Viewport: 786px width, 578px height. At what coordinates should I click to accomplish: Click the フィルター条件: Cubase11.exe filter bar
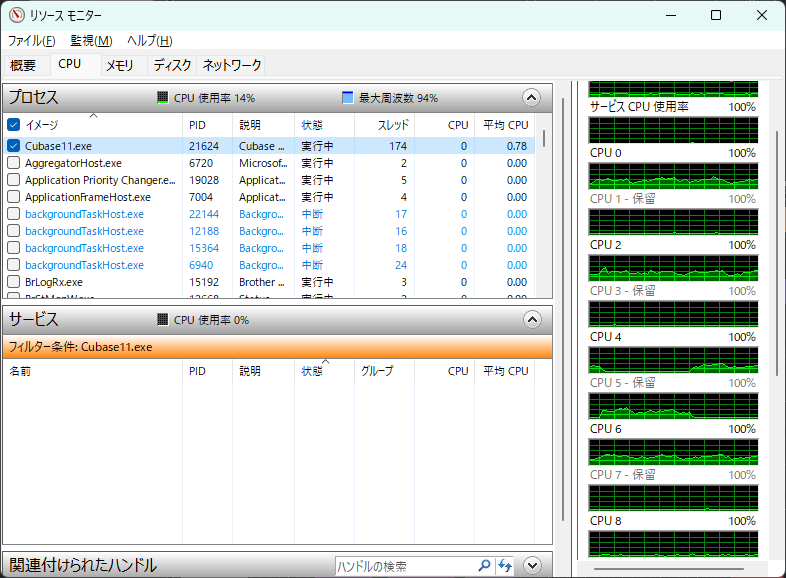pyautogui.click(x=278, y=346)
